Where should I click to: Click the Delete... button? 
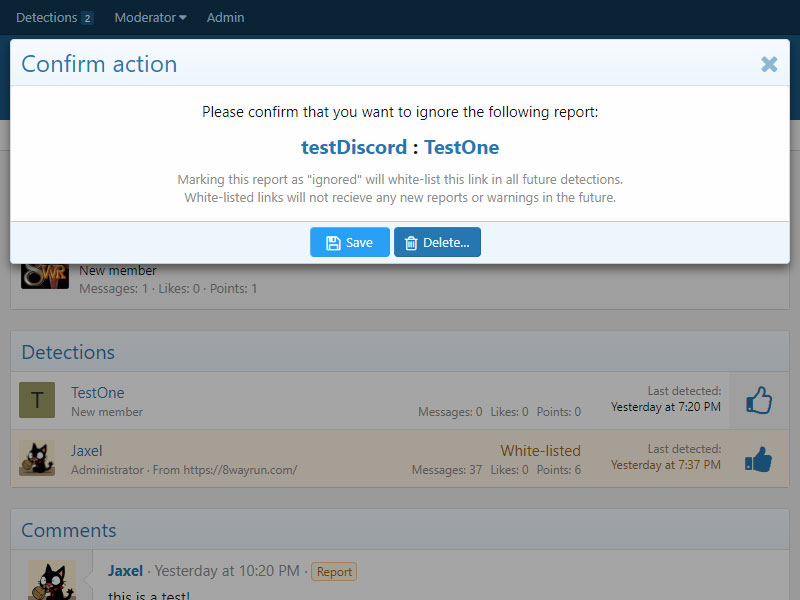437,242
